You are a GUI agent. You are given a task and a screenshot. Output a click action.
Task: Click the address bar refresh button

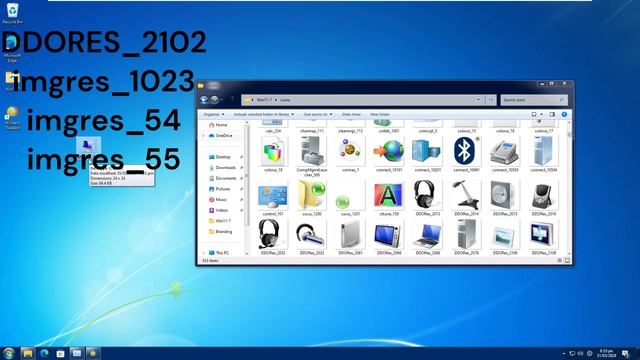coord(491,100)
